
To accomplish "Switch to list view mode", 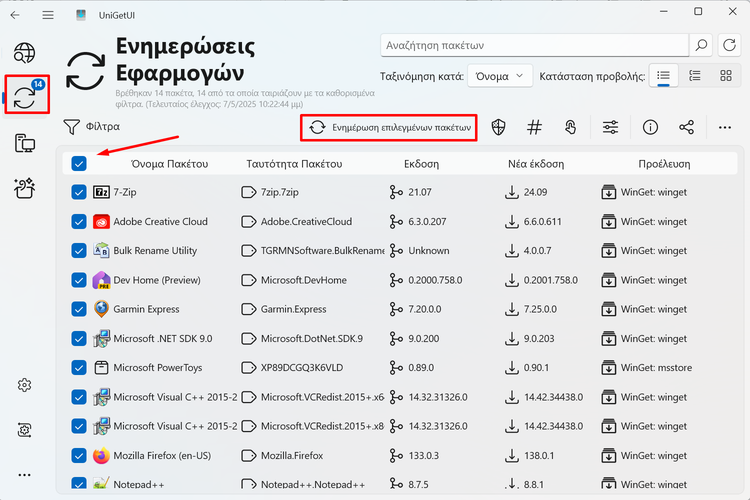I will click(x=663, y=76).
